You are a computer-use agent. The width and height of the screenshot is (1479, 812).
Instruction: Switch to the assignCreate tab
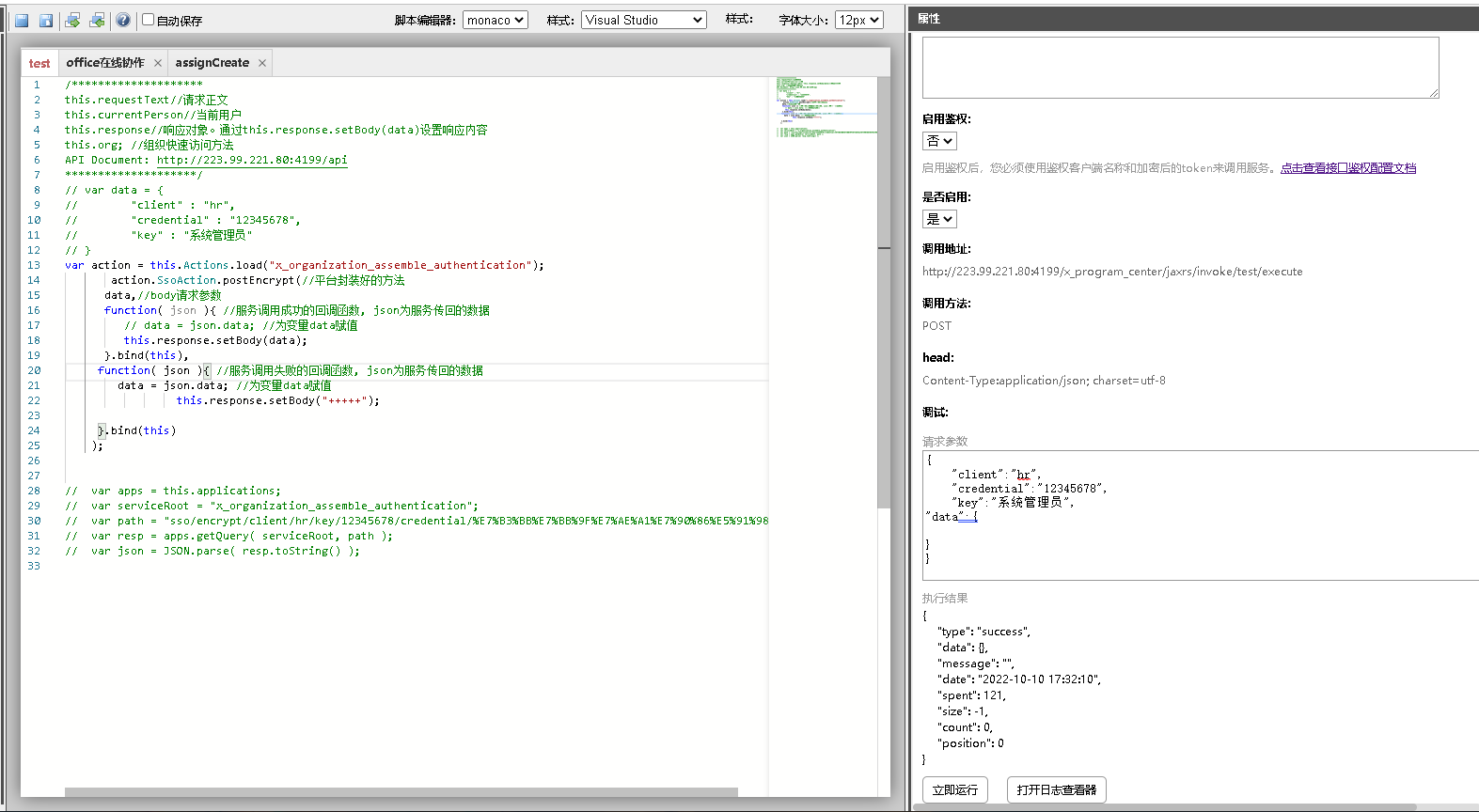(212, 63)
